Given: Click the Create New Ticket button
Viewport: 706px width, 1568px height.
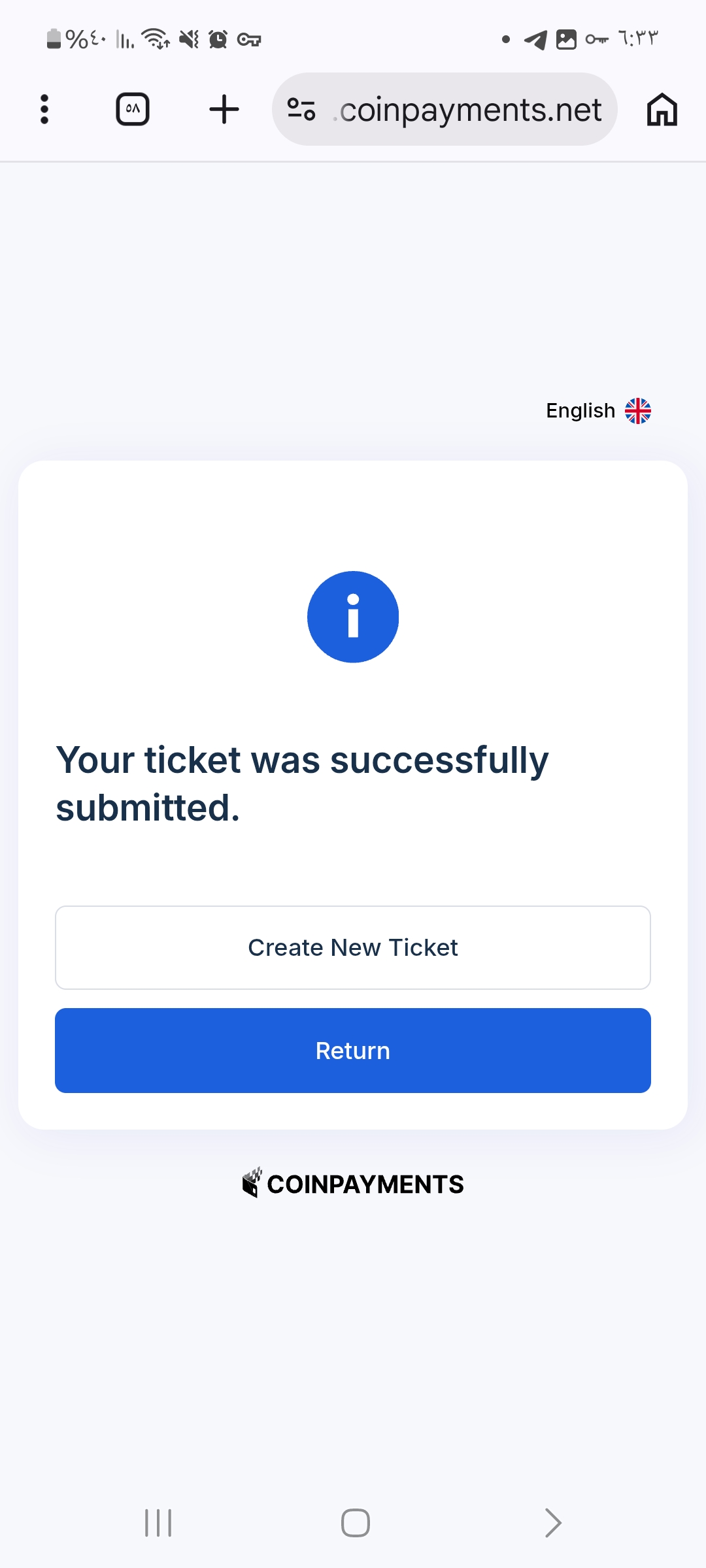Looking at the screenshot, I should tap(353, 947).
